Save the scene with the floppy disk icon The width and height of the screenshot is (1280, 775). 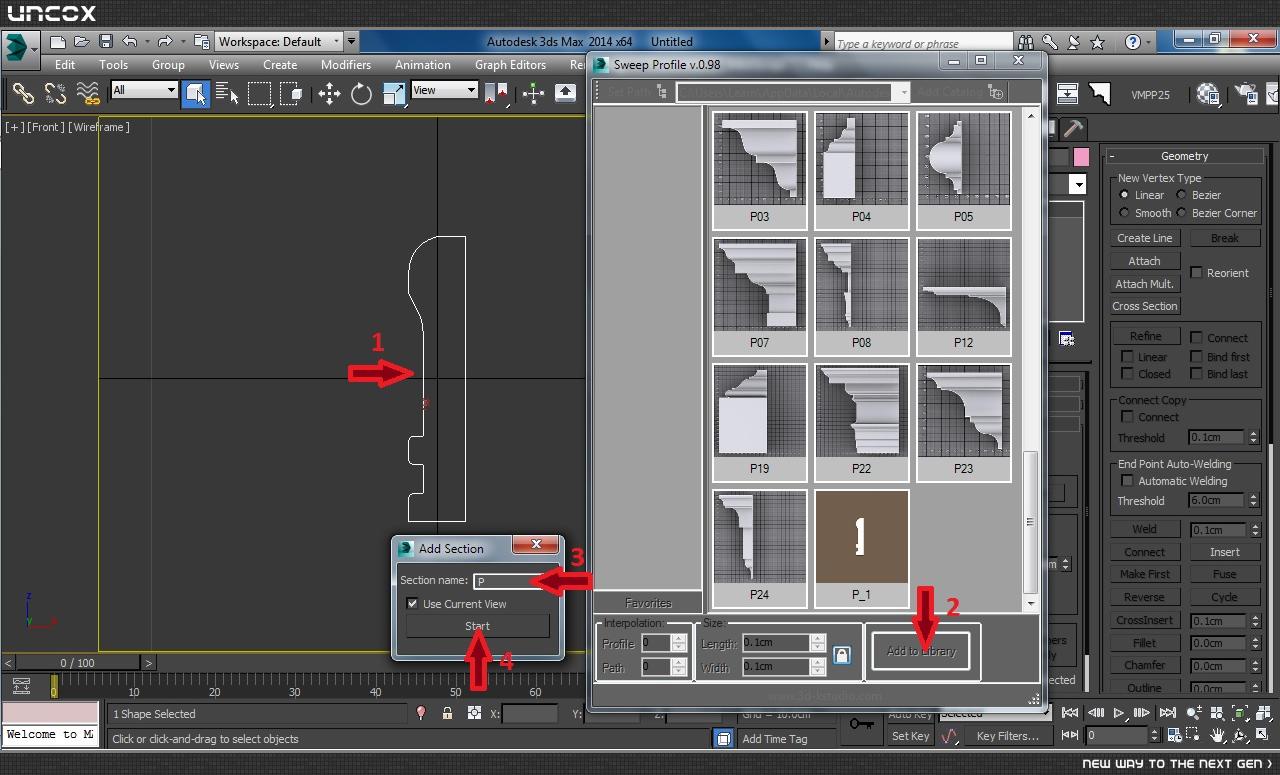(105, 42)
